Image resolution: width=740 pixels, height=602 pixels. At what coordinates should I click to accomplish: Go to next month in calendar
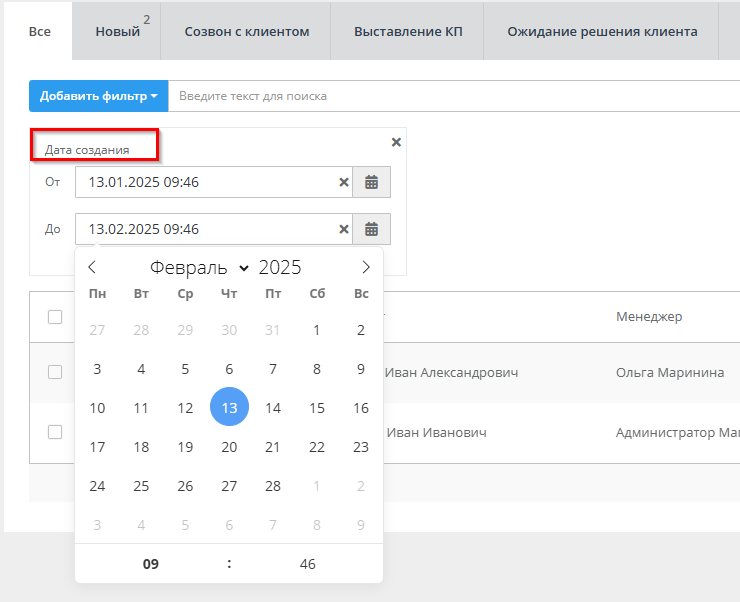(366, 267)
